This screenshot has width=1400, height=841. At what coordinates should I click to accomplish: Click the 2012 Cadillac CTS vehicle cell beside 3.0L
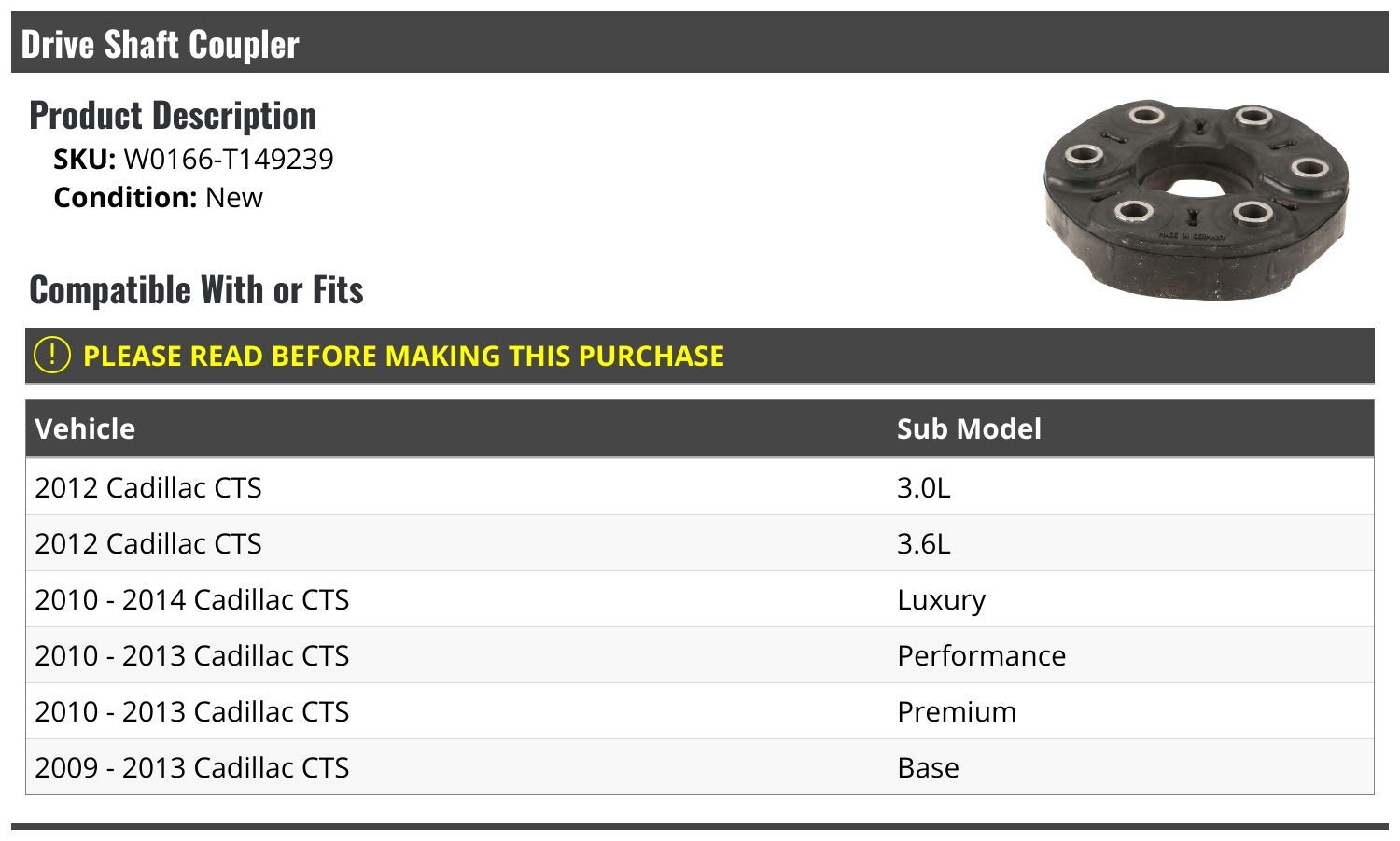[148, 487]
